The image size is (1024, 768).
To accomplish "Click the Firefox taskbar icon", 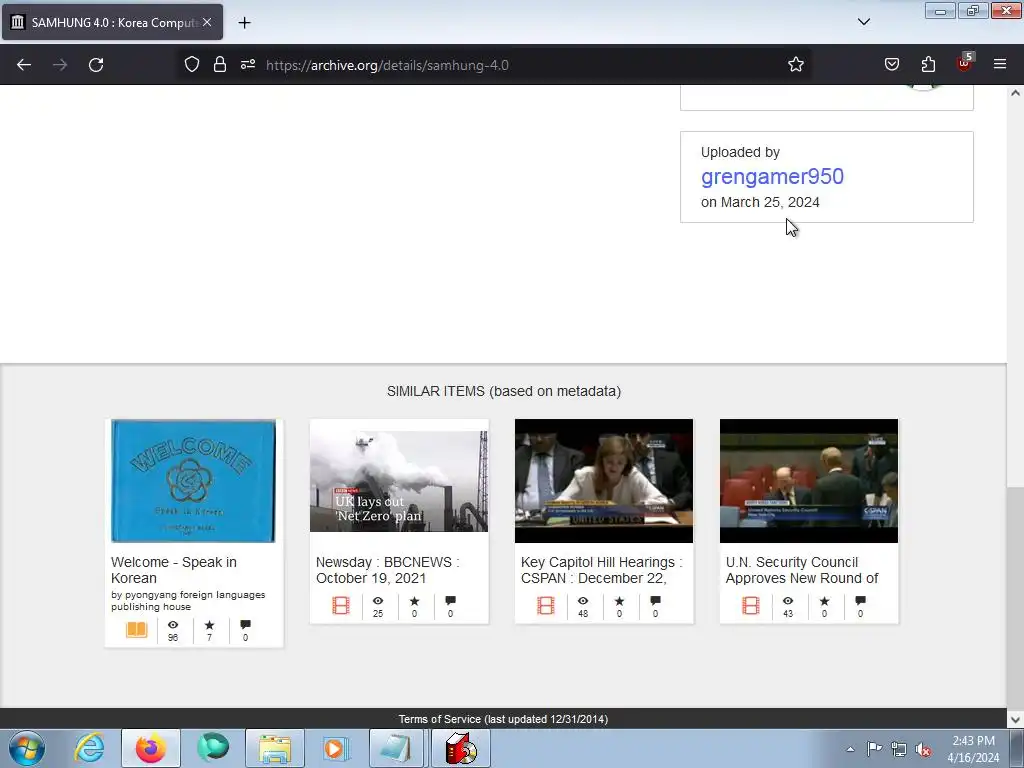I will [x=151, y=748].
